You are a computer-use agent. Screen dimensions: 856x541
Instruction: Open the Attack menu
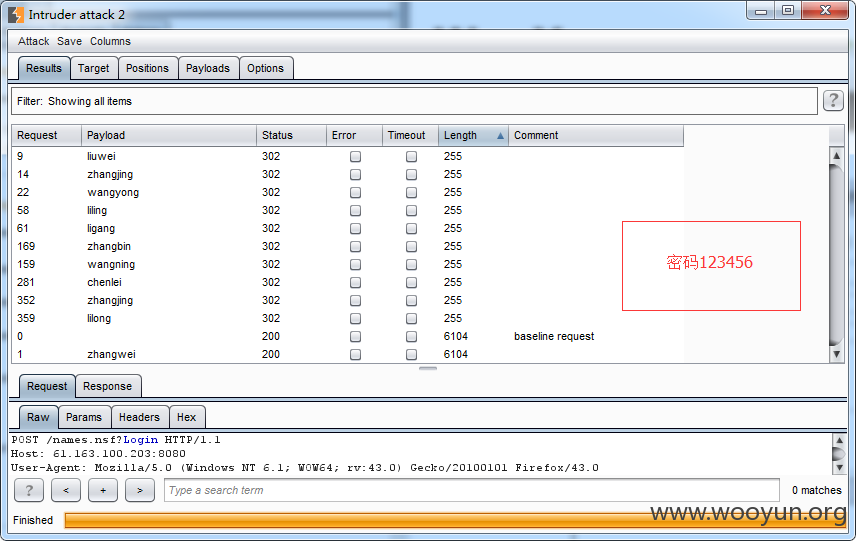tap(33, 41)
